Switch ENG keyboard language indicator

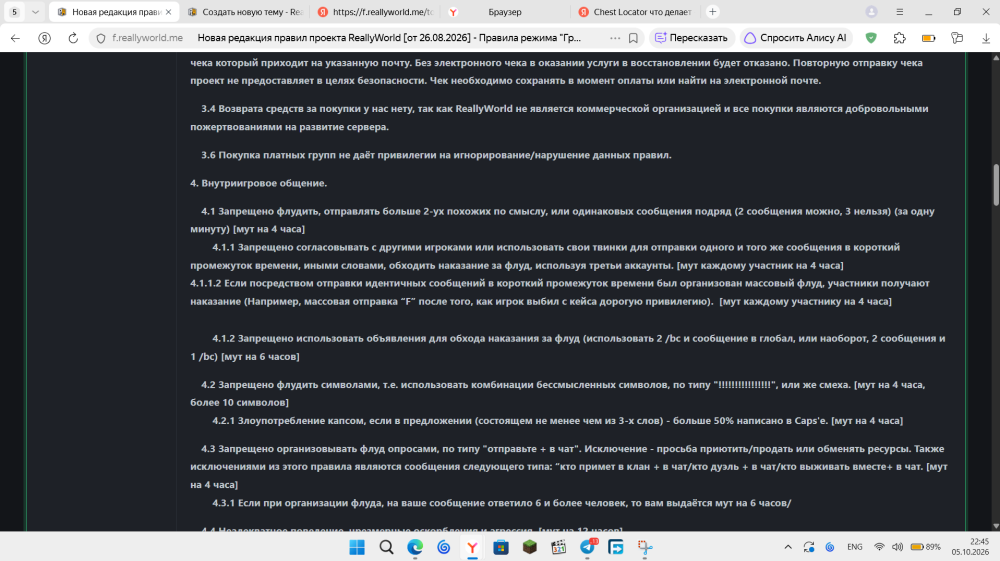[x=855, y=547]
